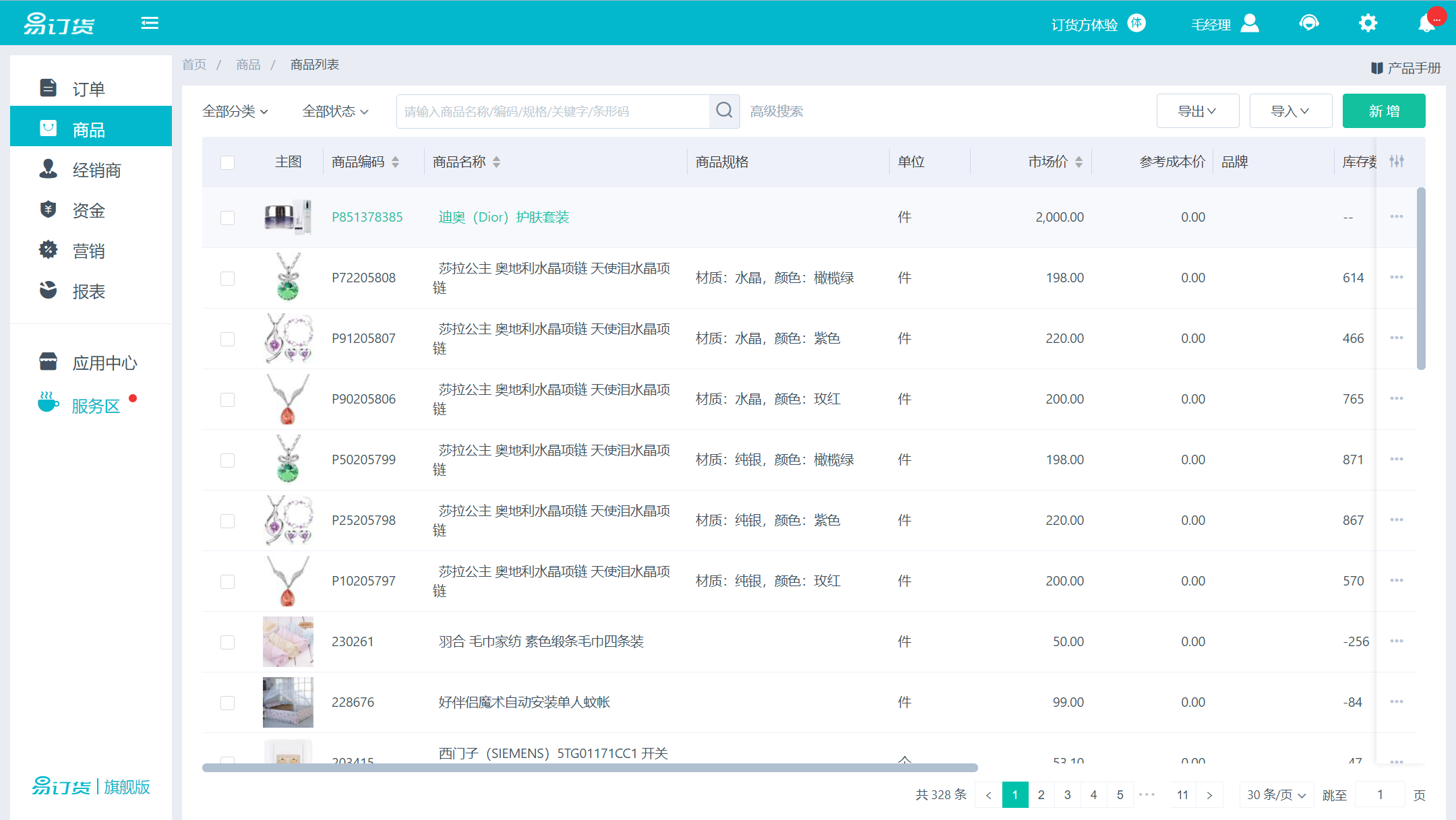Open 报表 in the sidebar

pos(91,290)
